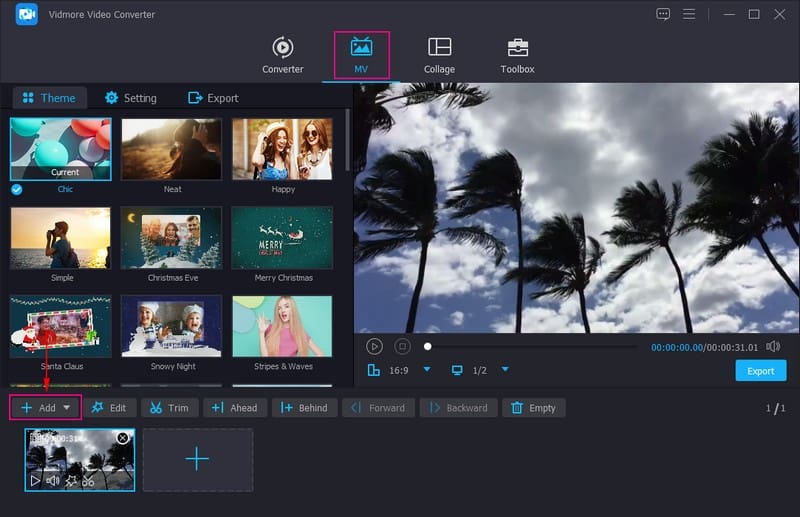Open the 1/2 screen display dropdown

click(505, 370)
